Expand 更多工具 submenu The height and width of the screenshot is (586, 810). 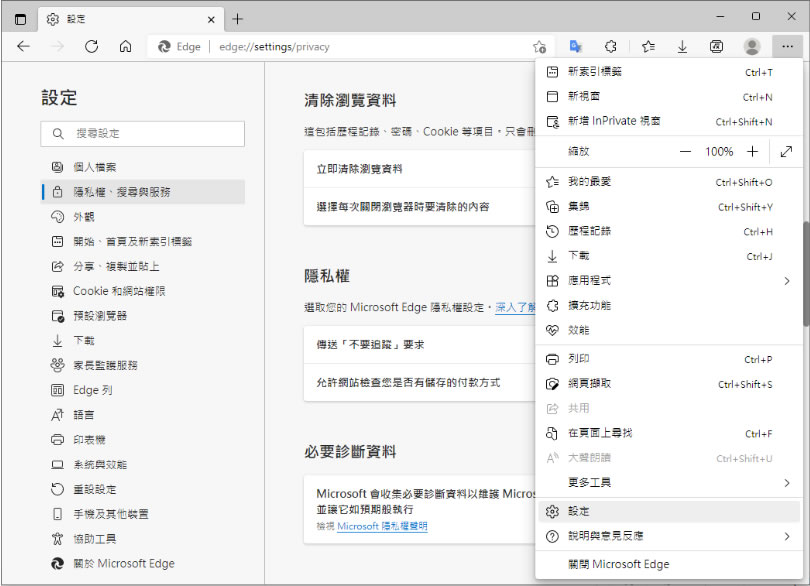click(x=668, y=483)
